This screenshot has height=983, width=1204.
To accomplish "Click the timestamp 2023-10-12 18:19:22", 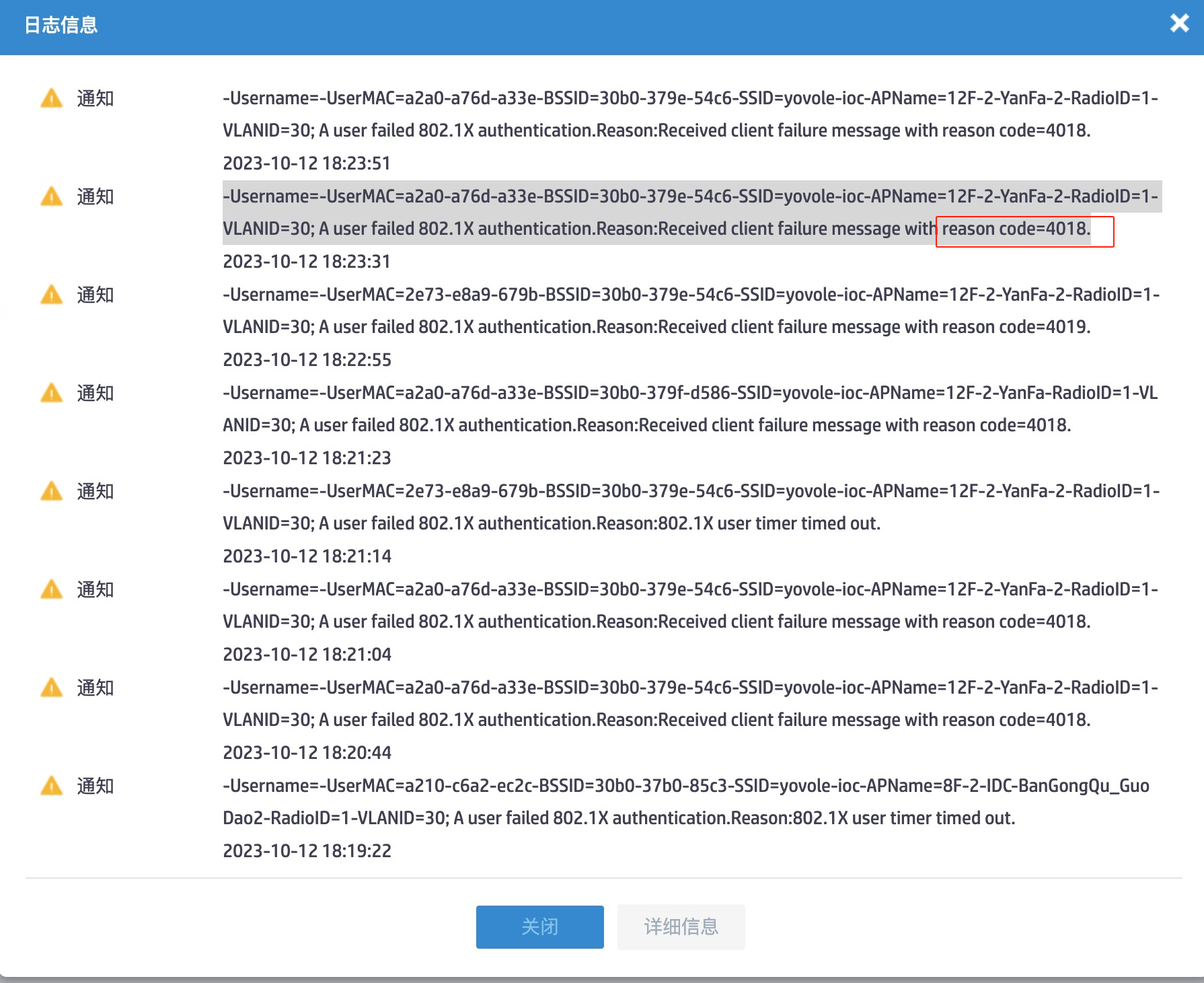I will point(307,851).
